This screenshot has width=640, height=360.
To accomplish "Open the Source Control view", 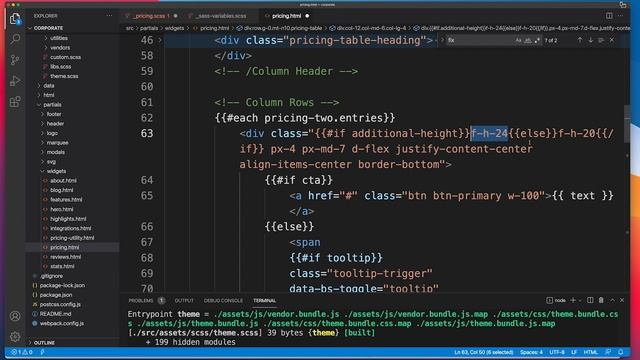I will pyautogui.click(x=15, y=60).
